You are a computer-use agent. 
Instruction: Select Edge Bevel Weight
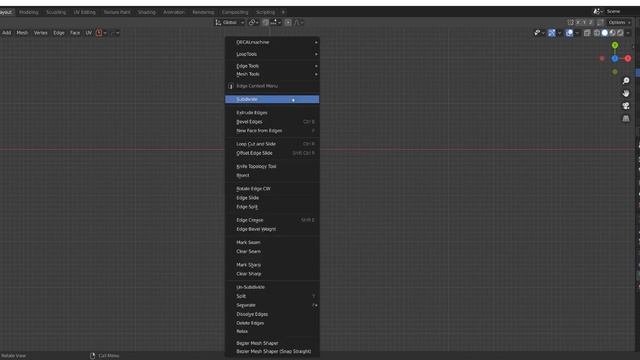(x=272, y=229)
